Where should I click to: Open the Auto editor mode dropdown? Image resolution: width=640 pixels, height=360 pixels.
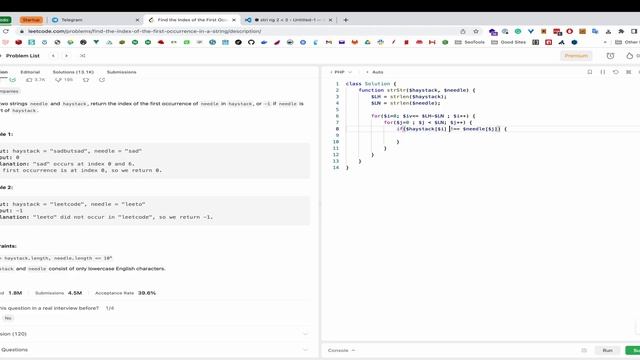coord(375,72)
